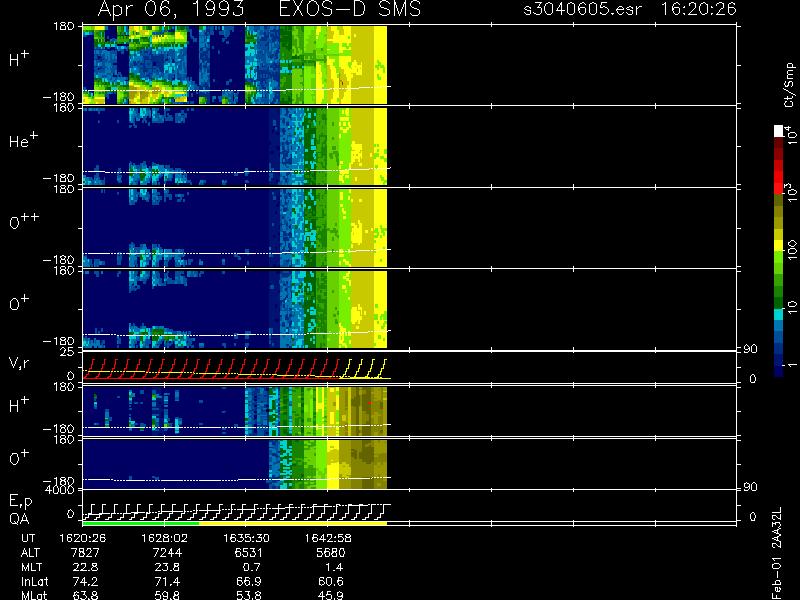Click the UT value '1620:26'

coord(83,538)
